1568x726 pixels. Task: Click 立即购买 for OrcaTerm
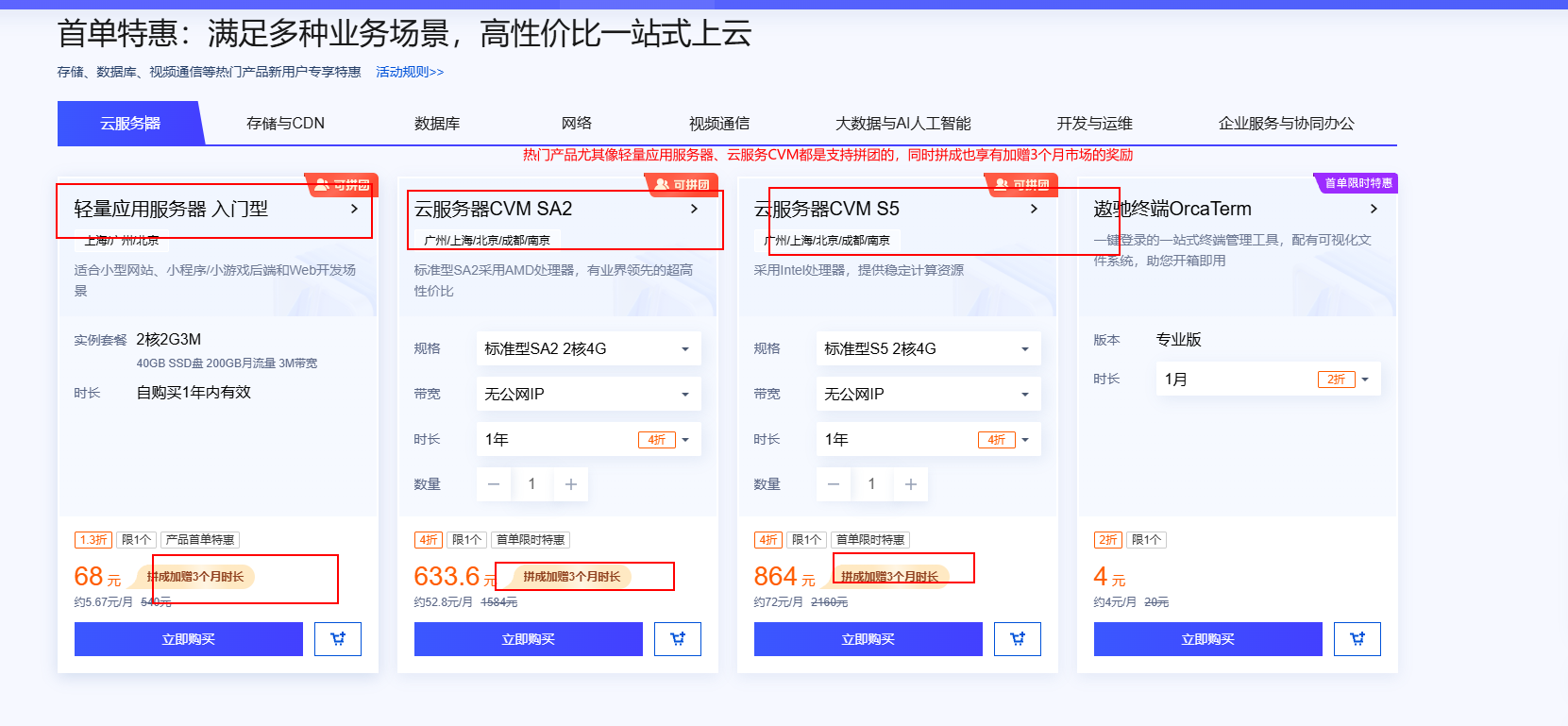(x=1208, y=639)
